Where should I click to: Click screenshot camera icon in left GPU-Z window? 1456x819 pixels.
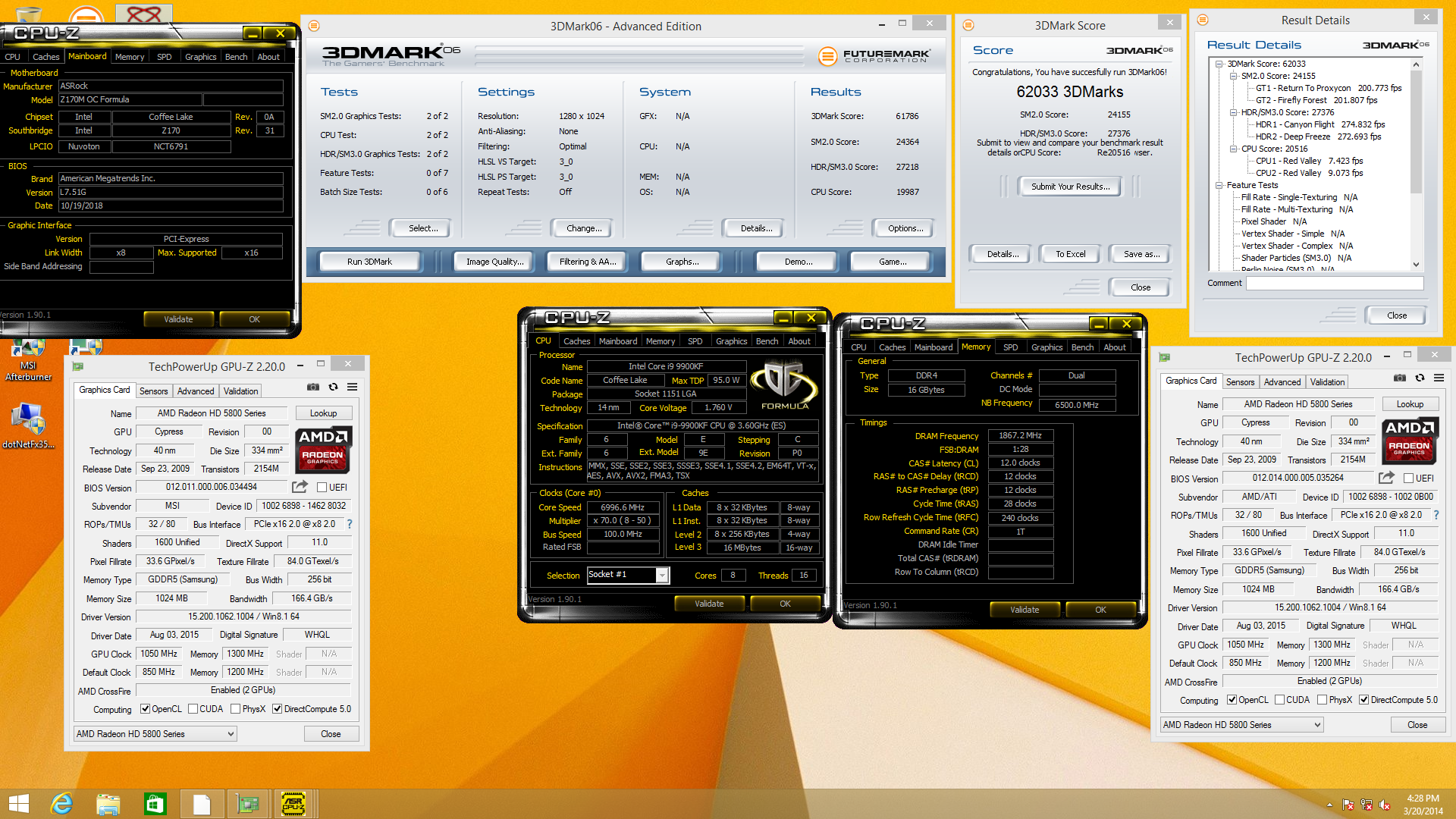coord(312,388)
